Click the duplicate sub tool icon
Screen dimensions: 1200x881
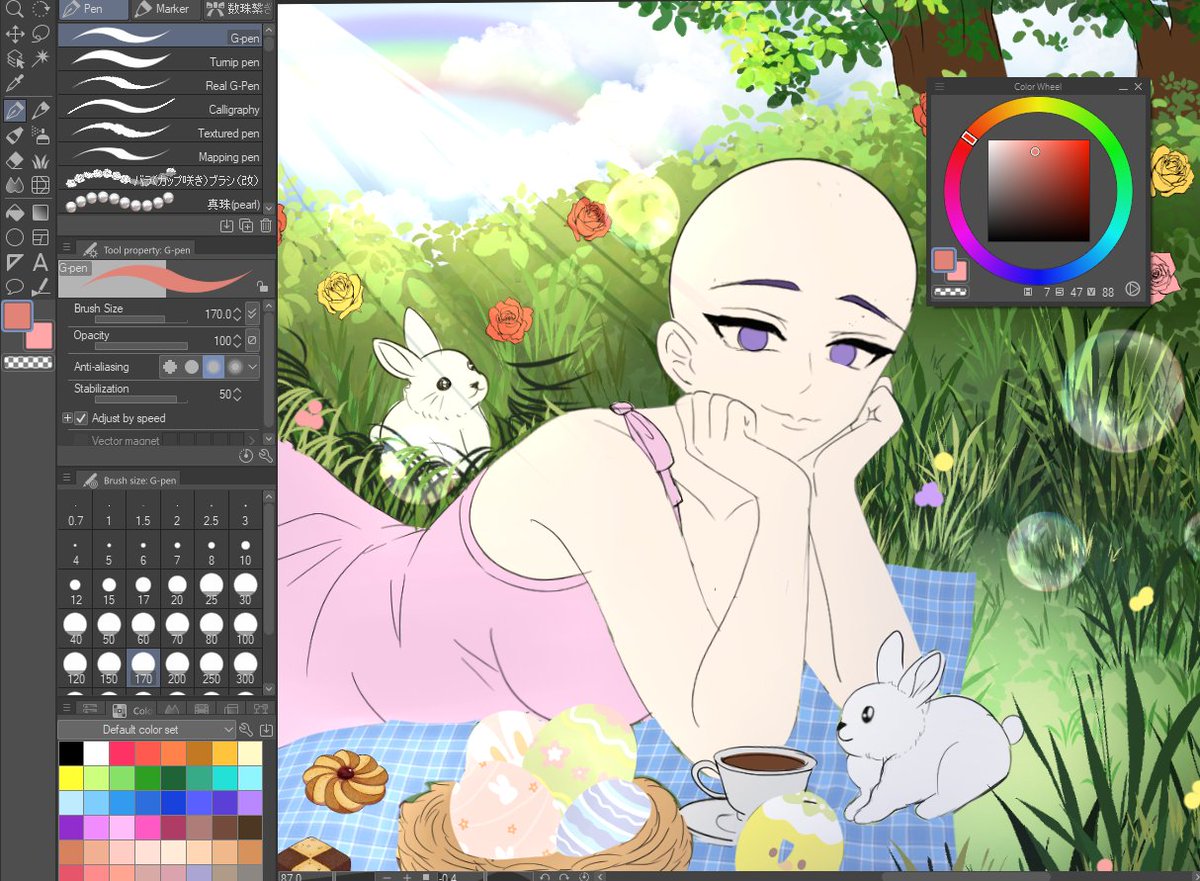coord(246,226)
